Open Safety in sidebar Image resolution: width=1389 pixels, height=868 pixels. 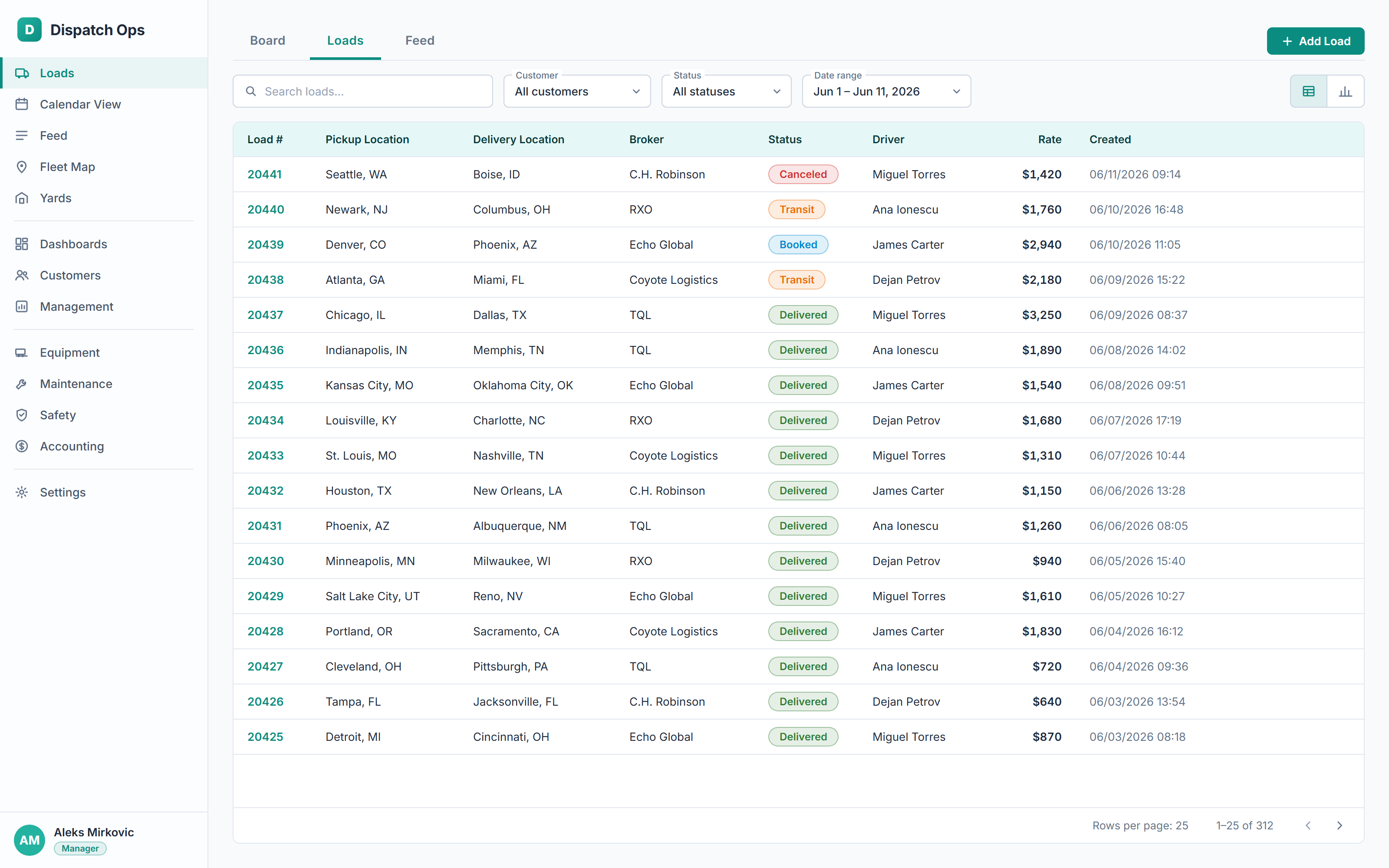(104, 415)
